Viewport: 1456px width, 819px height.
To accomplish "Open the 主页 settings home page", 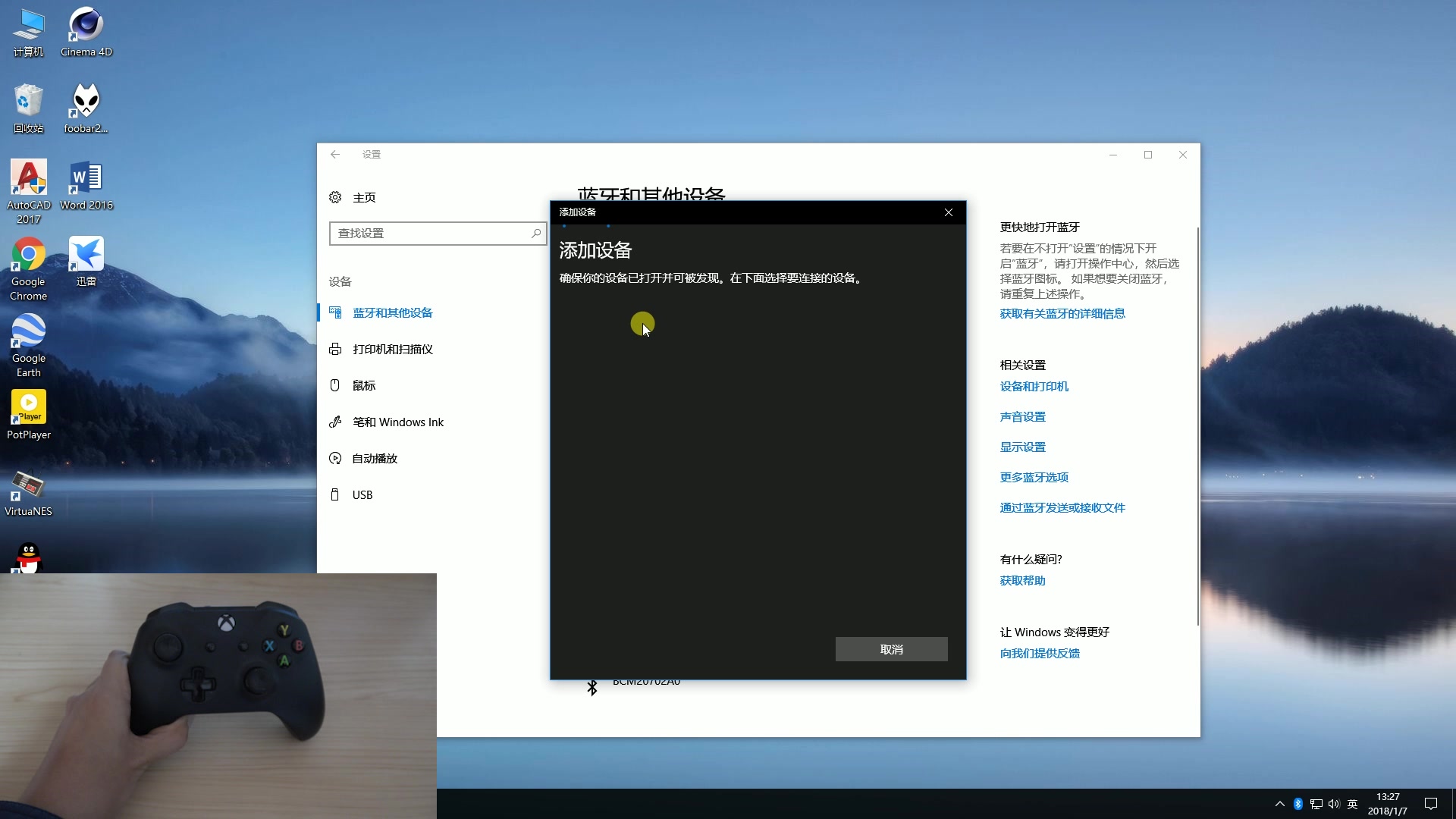I will tap(365, 197).
